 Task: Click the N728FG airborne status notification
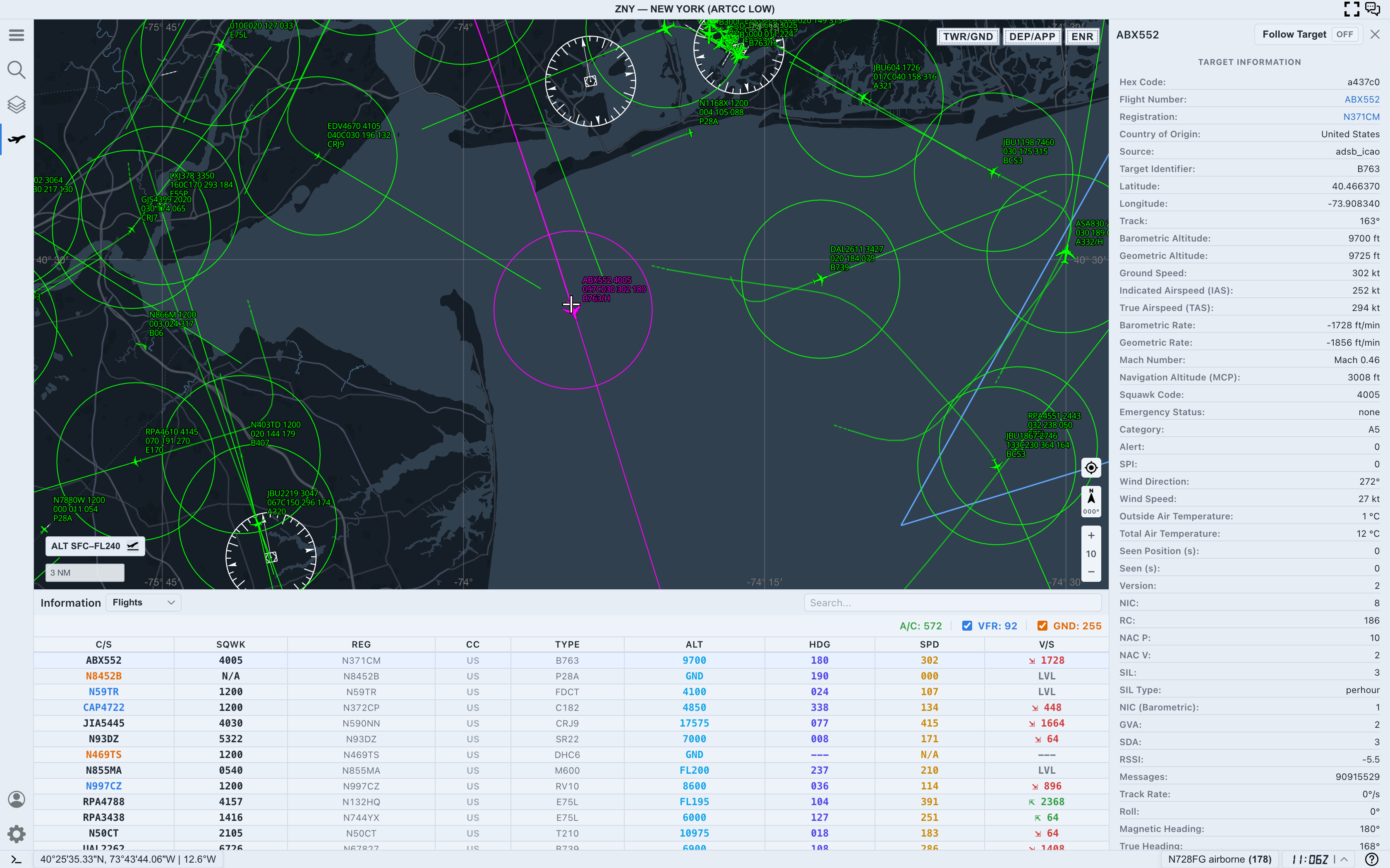tap(1220, 859)
